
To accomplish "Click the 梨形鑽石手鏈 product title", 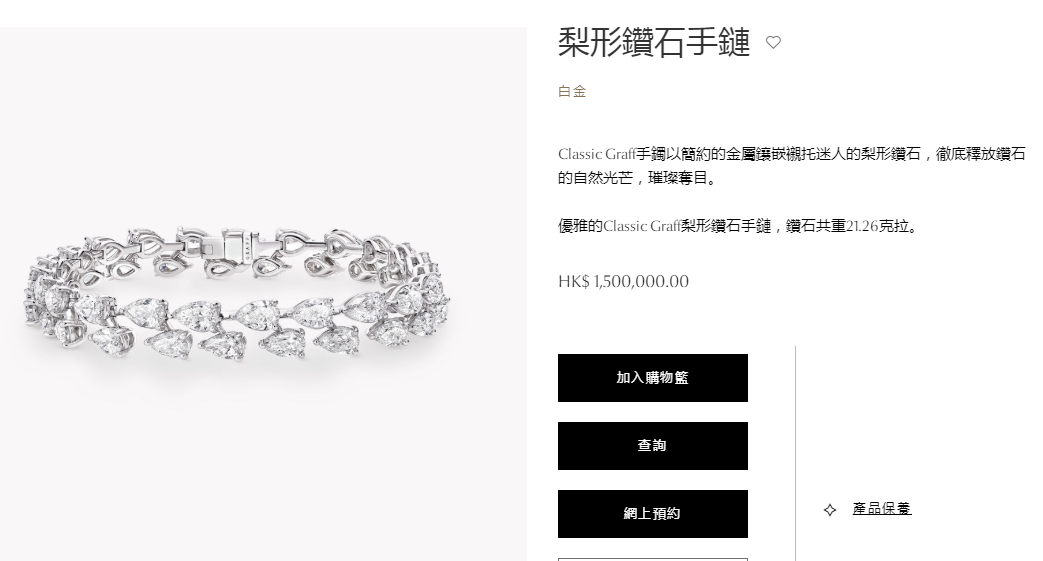I will click(654, 43).
